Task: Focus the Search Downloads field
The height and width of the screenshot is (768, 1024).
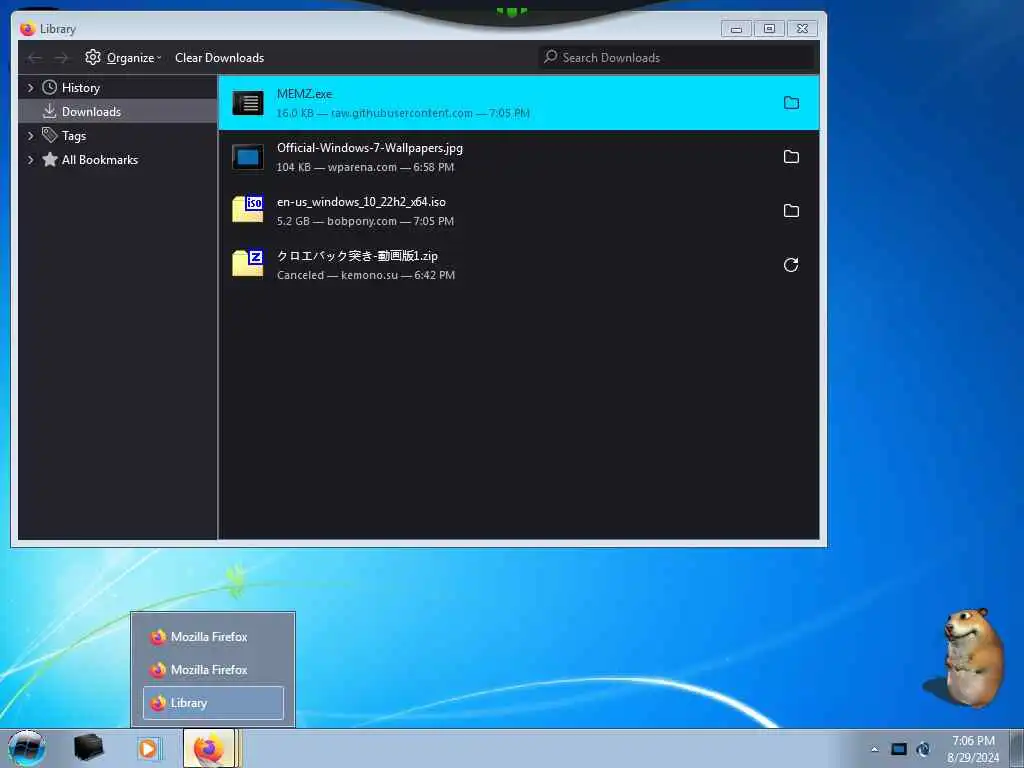Action: [x=677, y=57]
